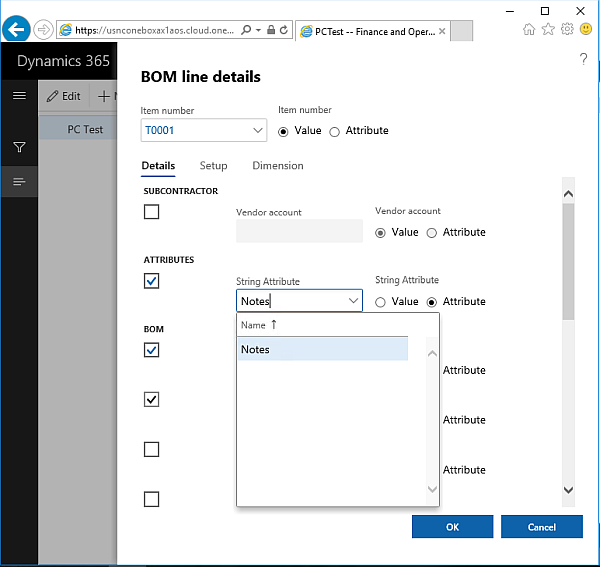This screenshot has width=600, height=567.
Task: Switch to the Setup tab
Action: (x=213, y=166)
